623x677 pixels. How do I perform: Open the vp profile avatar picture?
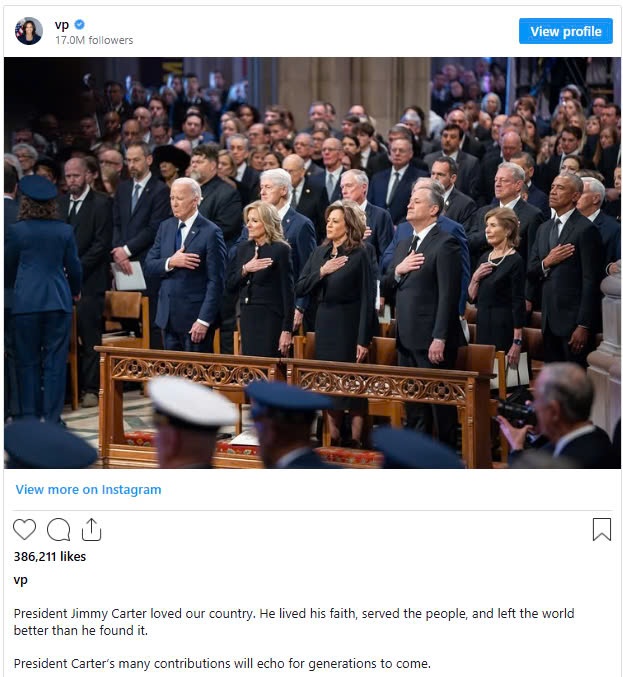[29, 31]
